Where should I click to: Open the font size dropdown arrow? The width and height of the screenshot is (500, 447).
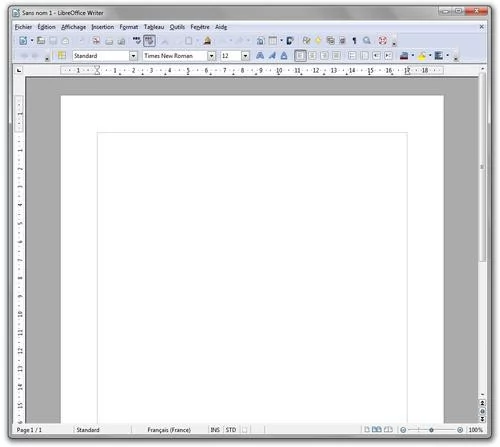point(245,56)
